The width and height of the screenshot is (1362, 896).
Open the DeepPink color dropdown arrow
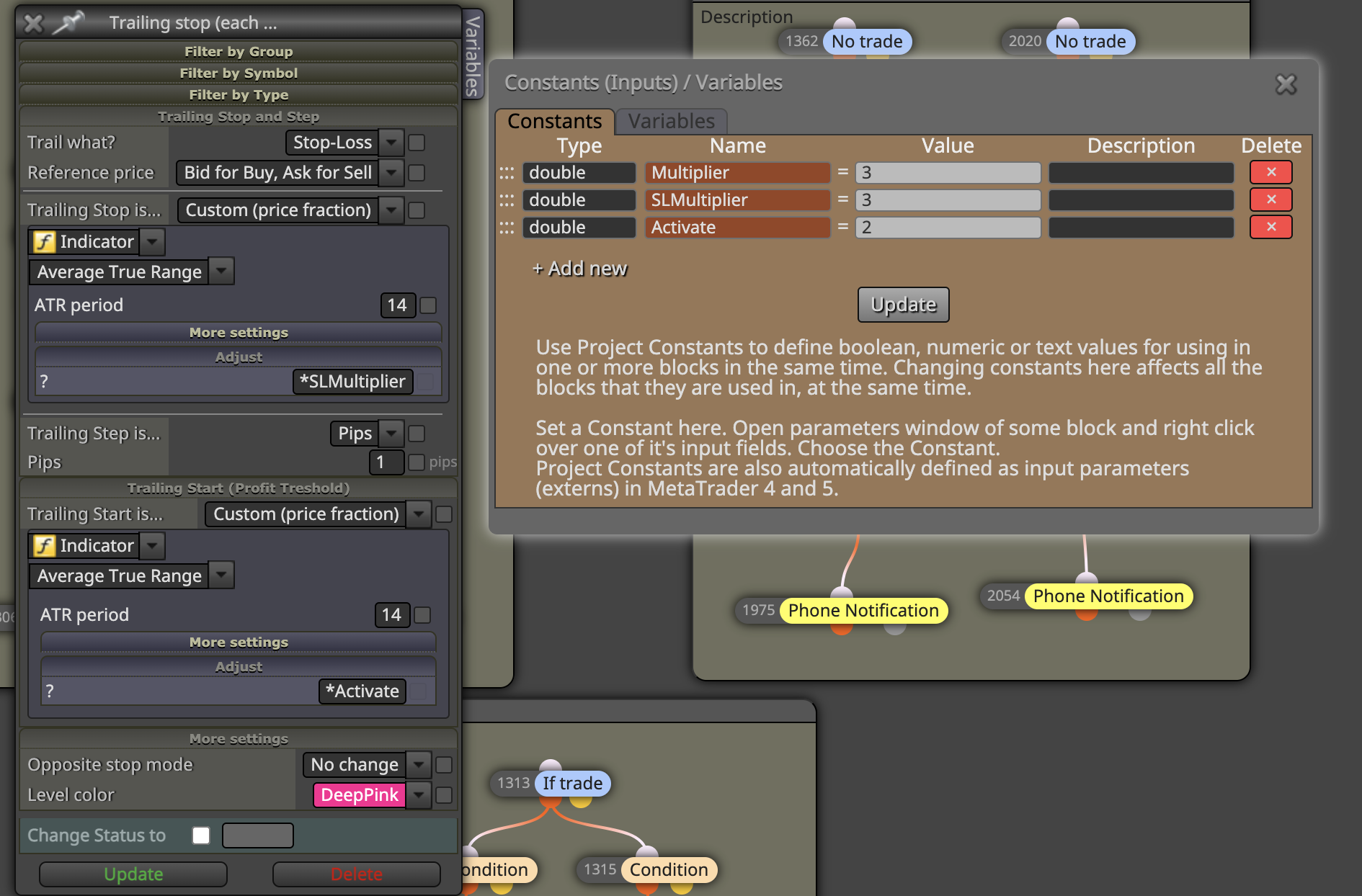point(419,795)
